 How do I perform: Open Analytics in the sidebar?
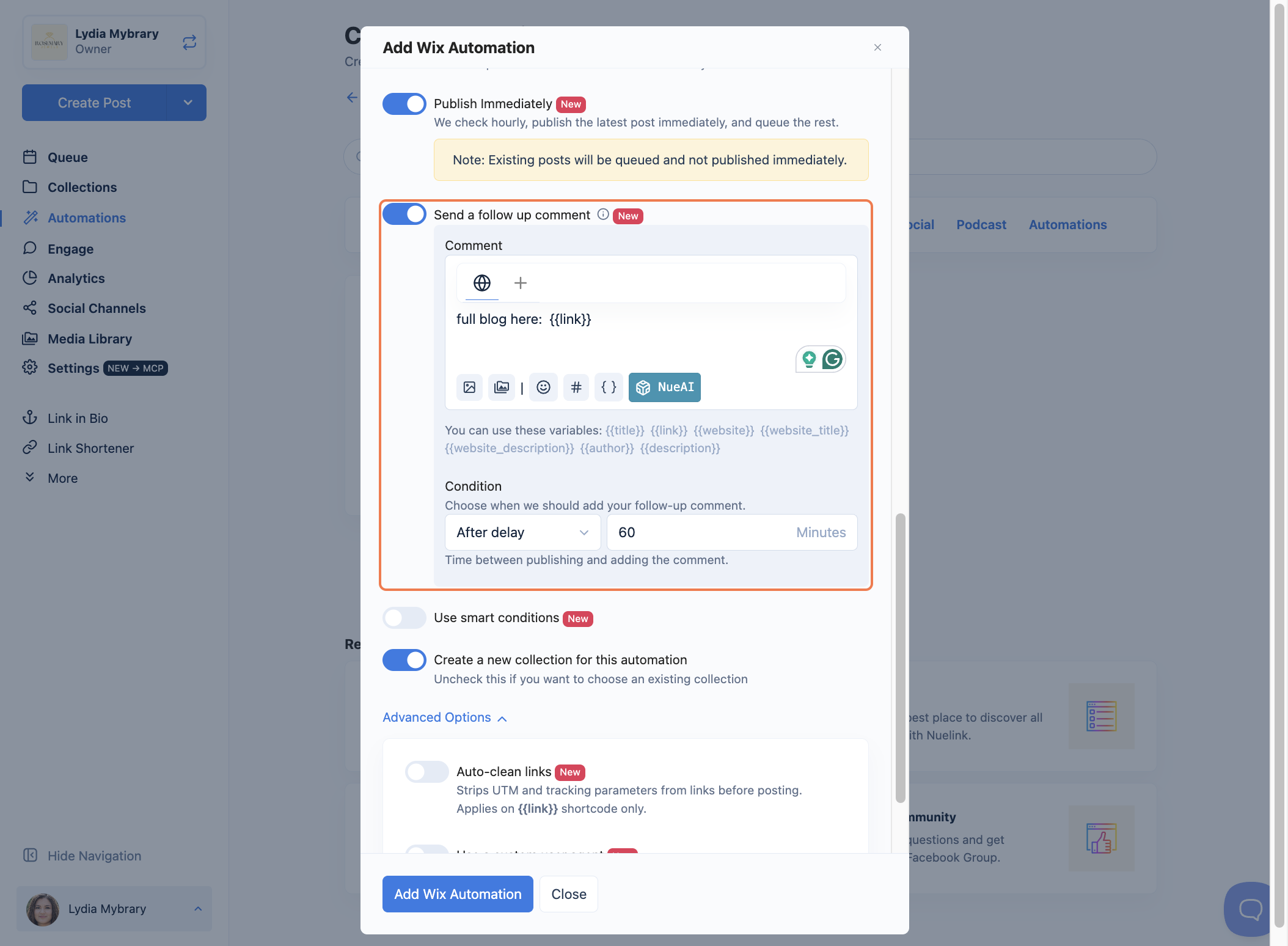[x=76, y=278]
